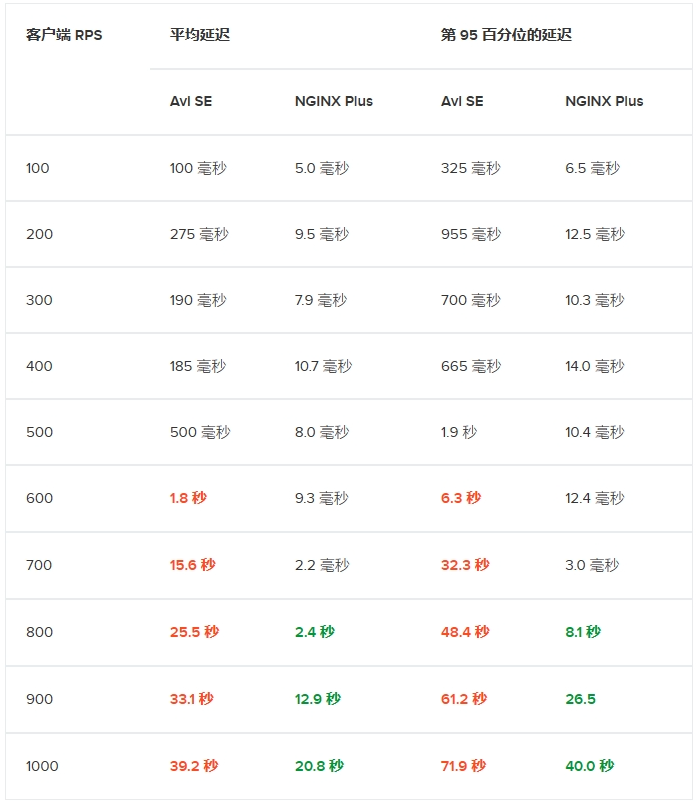The width and height of the screenshot is (697, 804).
Task: Select the 5.0 毫秒 cell
Action: 322,168
